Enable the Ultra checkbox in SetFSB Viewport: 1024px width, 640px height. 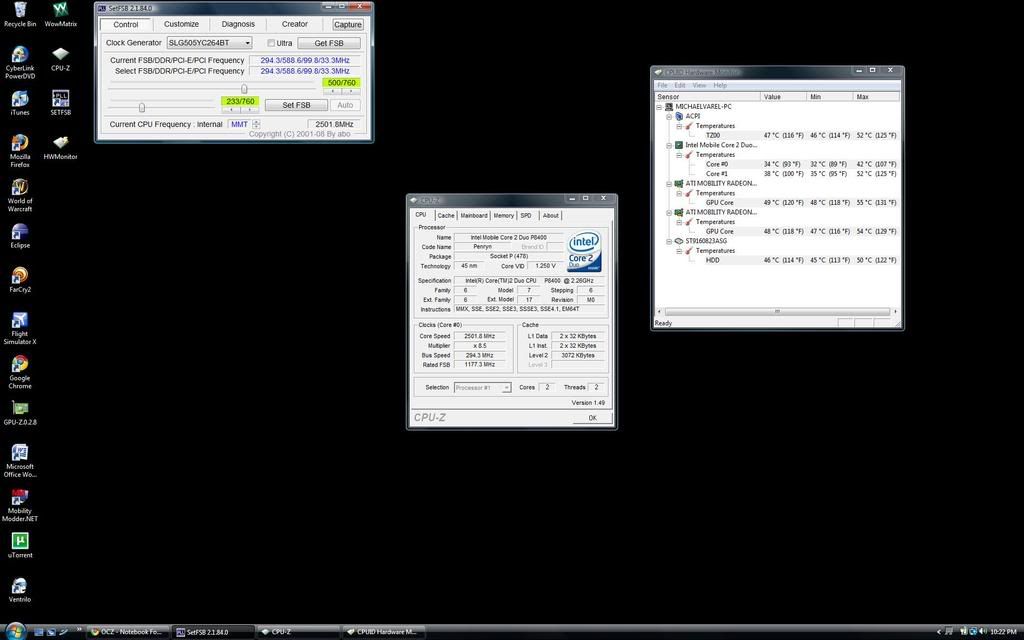point(271,43)
